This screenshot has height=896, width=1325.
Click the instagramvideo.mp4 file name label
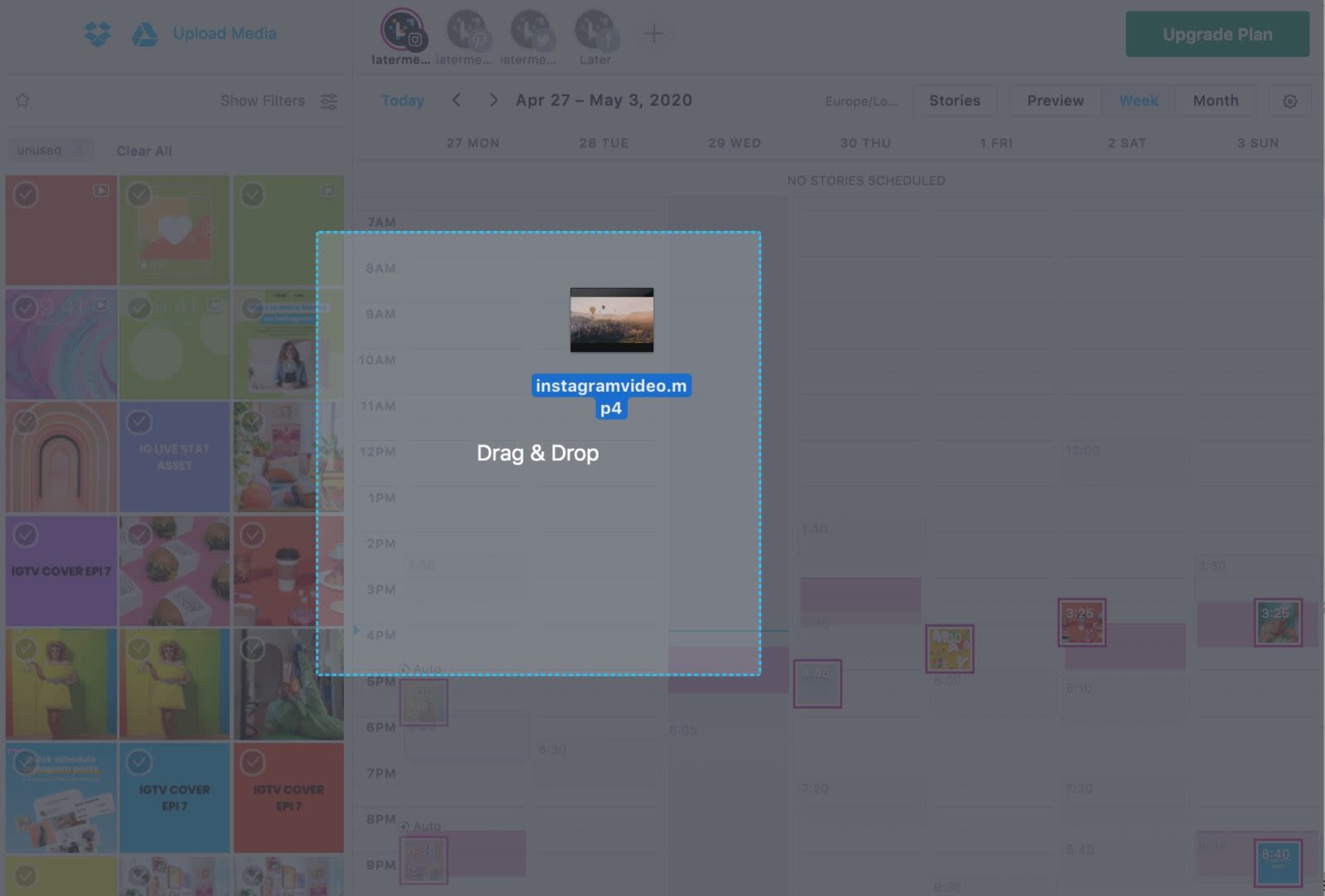[x=611, y=397]
